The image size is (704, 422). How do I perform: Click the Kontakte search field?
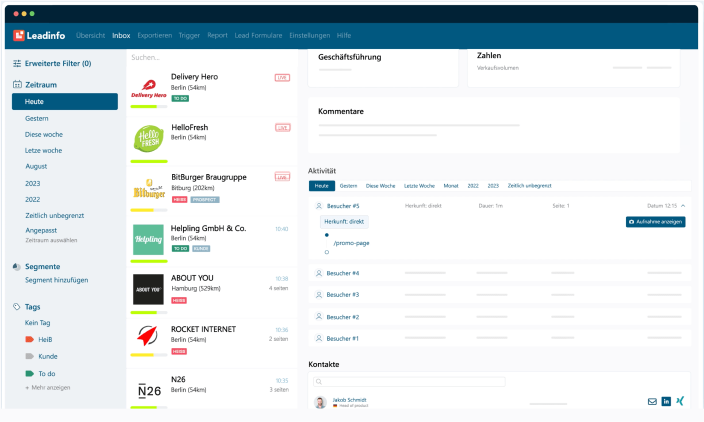(x=410, y=381)
